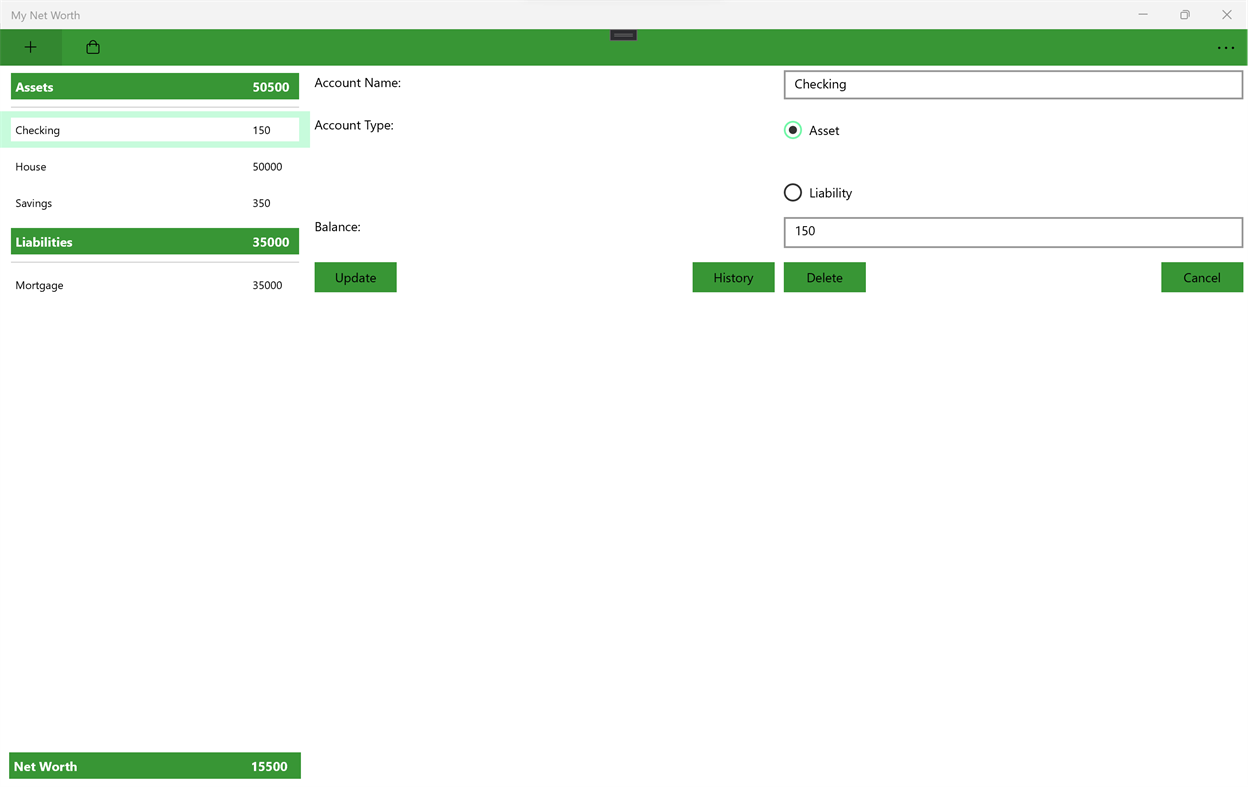1248x787 pixels.
Task: Select the Mortgage liability row
Action: pyautogui.click(x=155, y=285)
